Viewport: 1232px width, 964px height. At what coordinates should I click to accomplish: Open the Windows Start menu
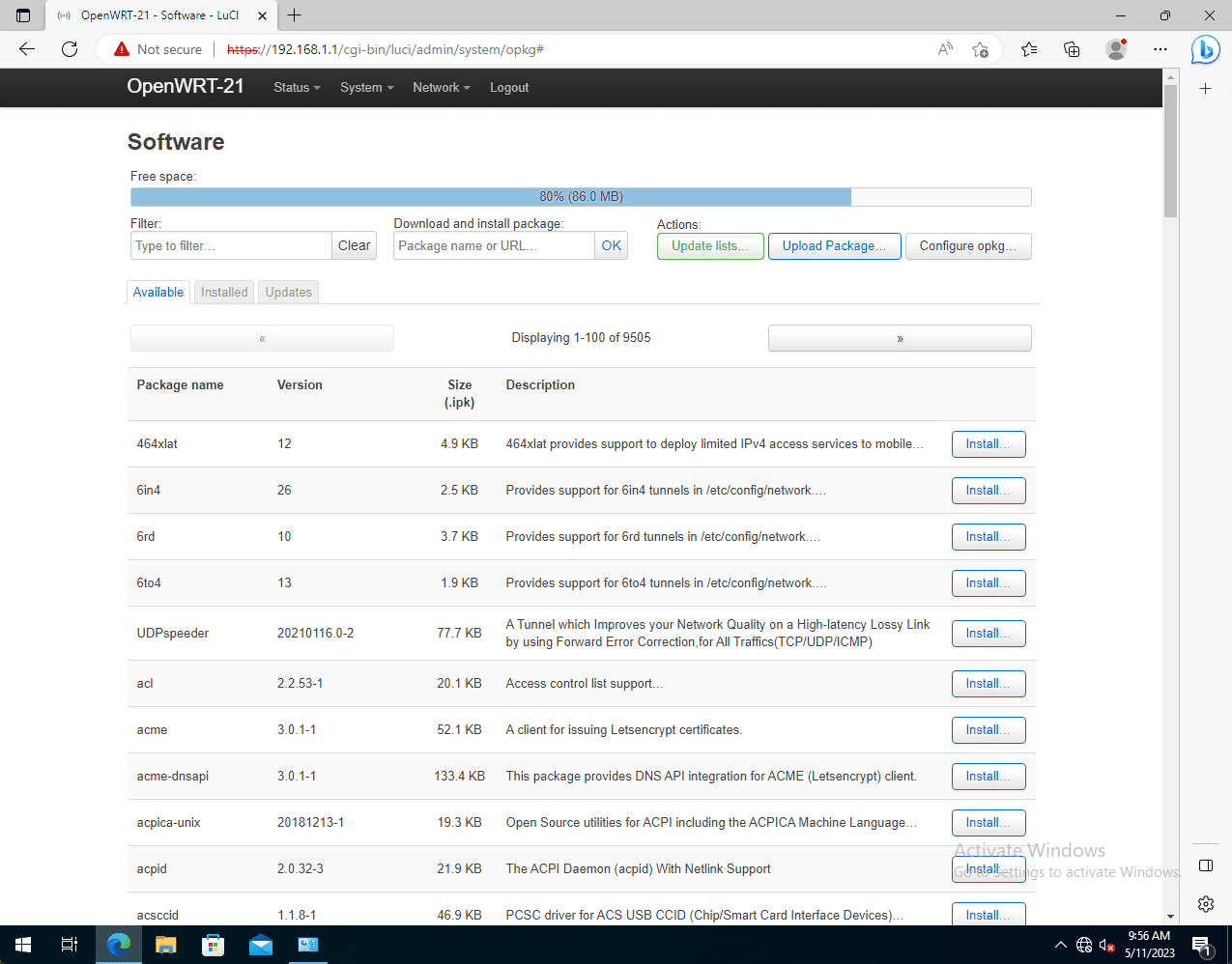[23, 945]
